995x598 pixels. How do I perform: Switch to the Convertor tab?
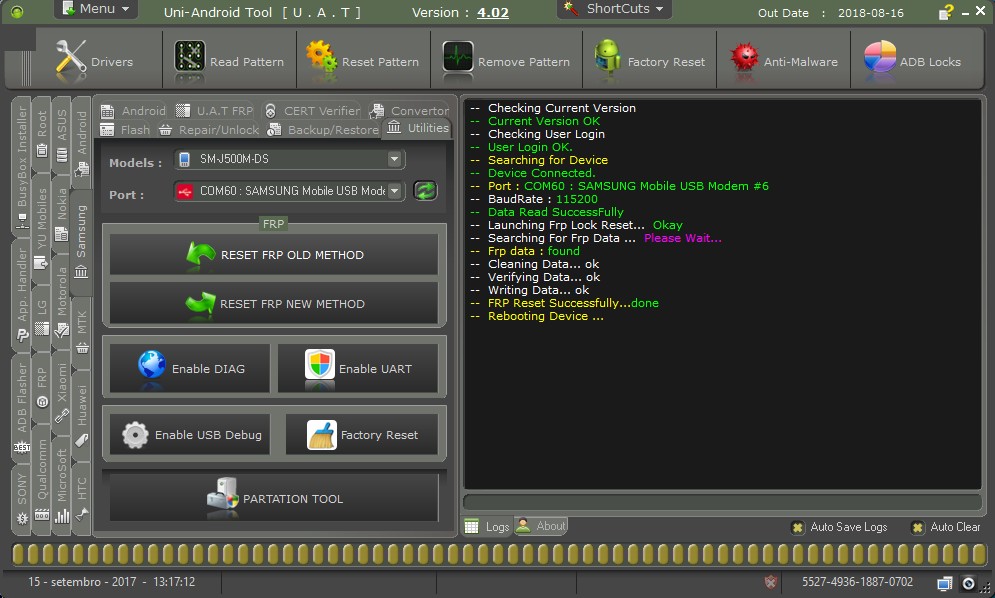click(x=409, y=110)
